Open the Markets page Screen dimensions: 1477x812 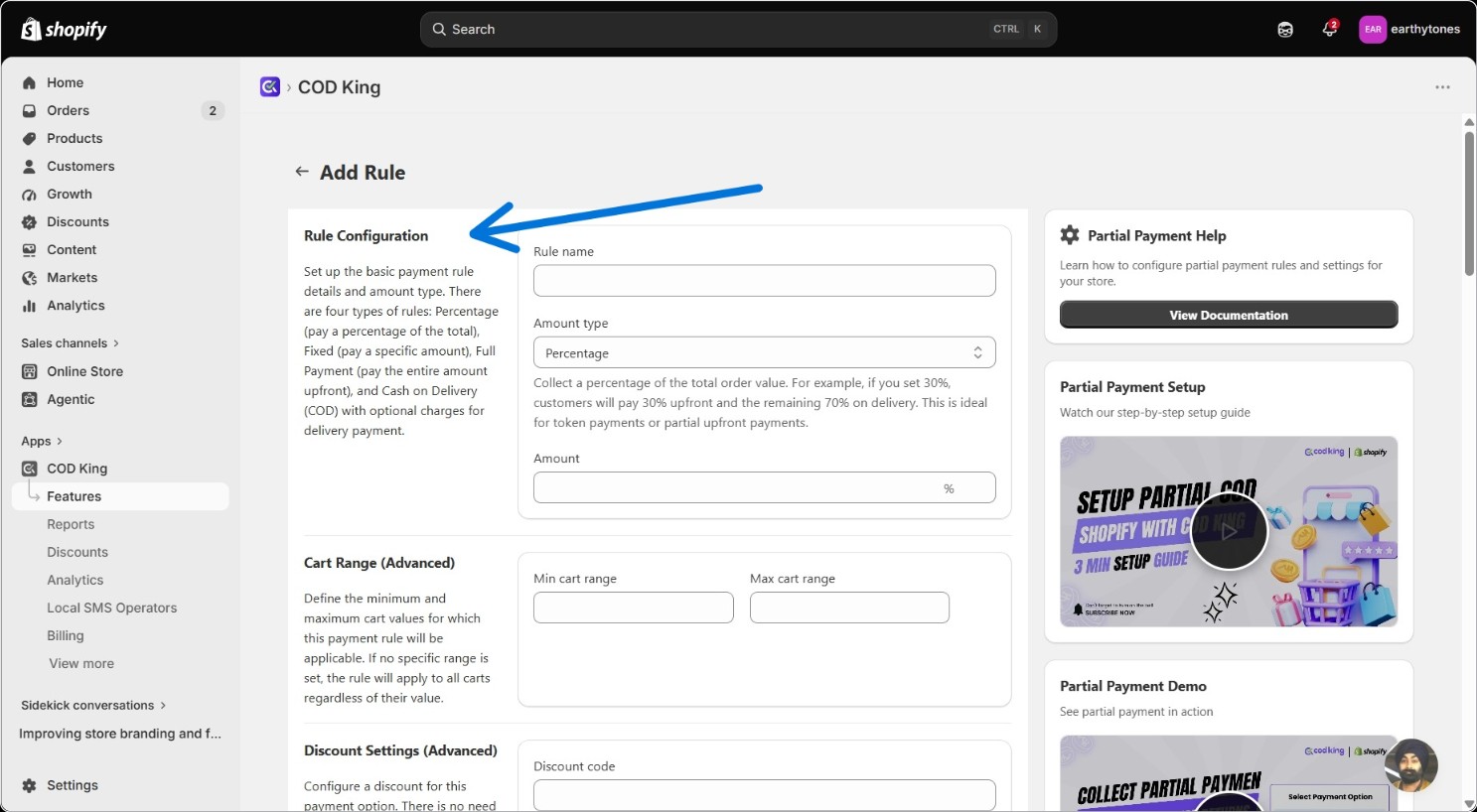[73, 277]
